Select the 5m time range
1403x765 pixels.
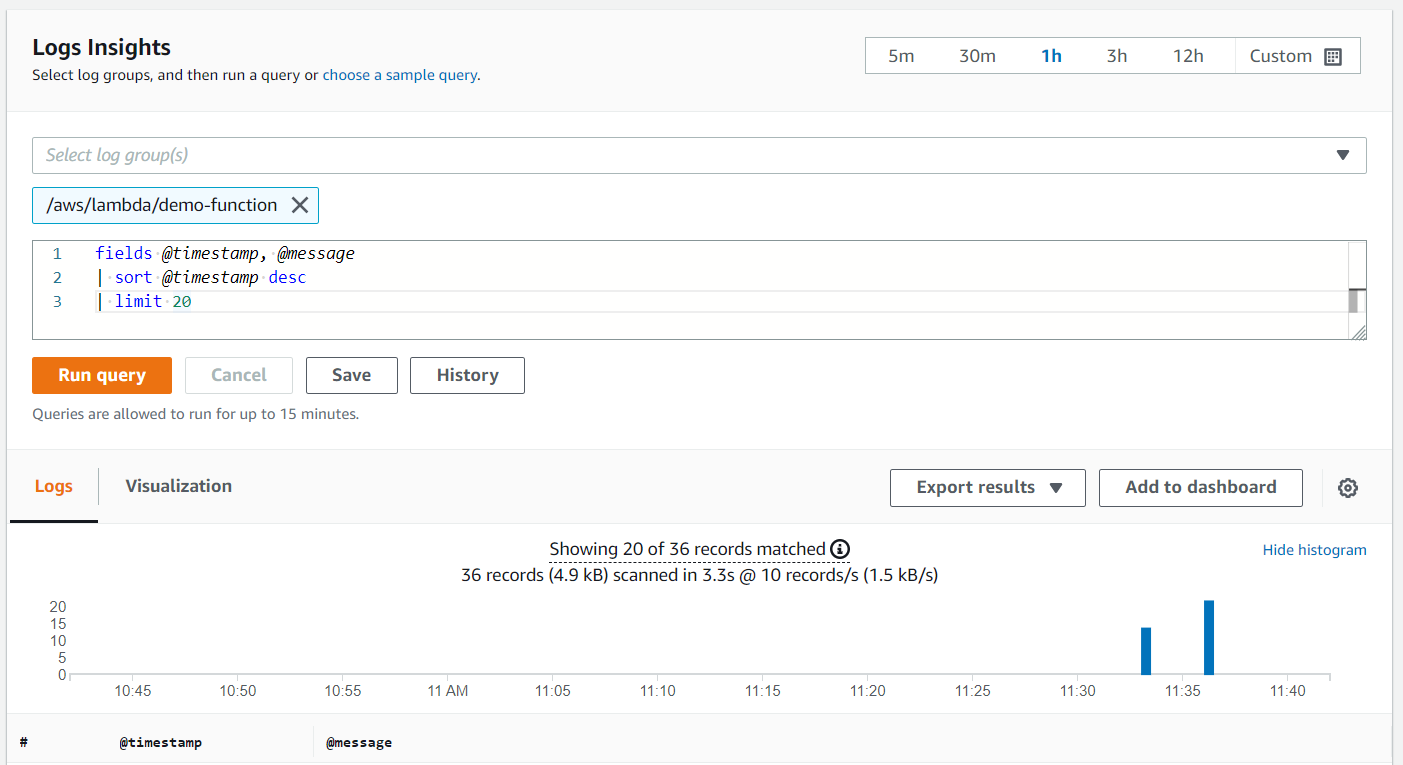point(901,56)
